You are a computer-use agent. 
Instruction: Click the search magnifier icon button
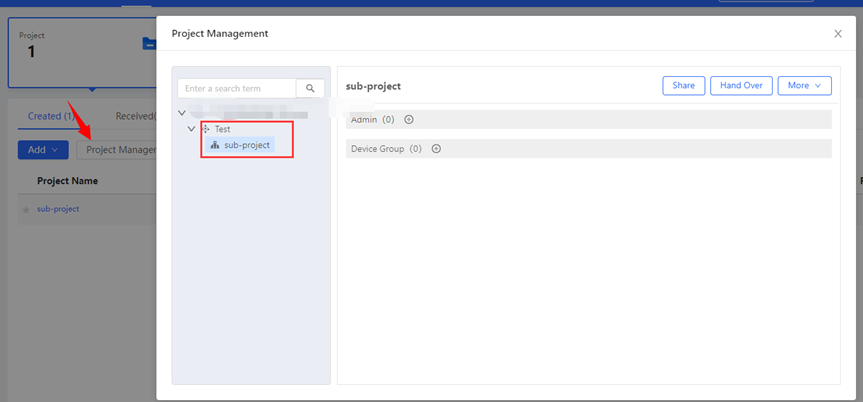pos(310,88)
